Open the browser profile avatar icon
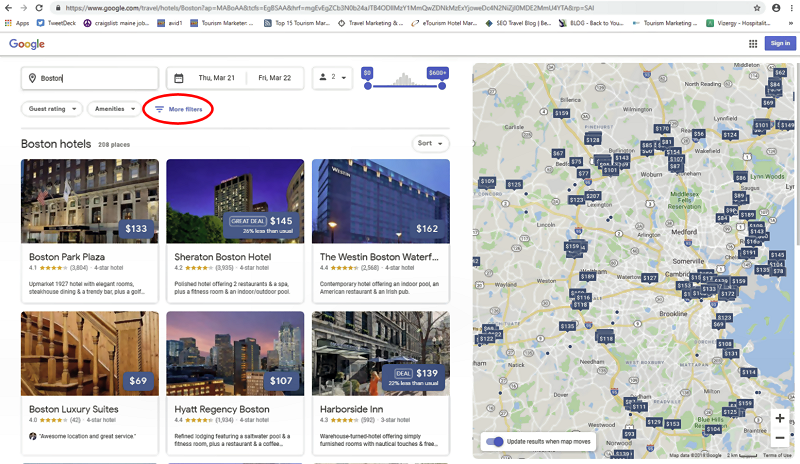Image resolution: width=800 pixels, height=464 pixels. tap(776, 8)
